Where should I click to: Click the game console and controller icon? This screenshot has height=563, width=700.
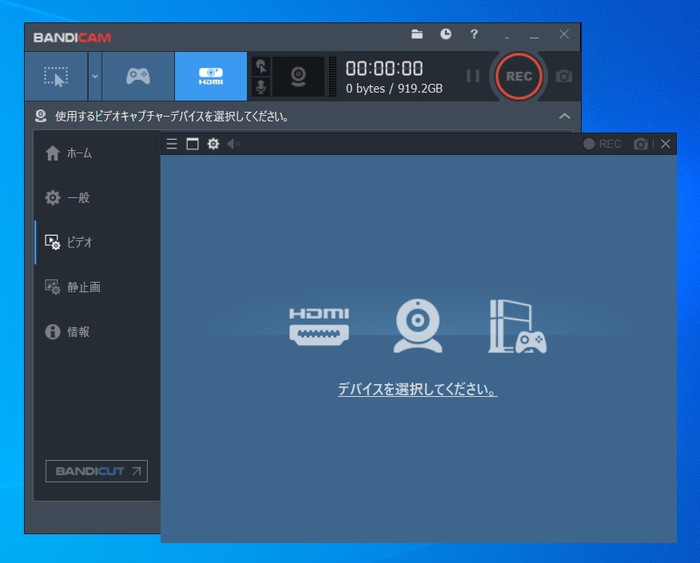click(x=517, y=326)
